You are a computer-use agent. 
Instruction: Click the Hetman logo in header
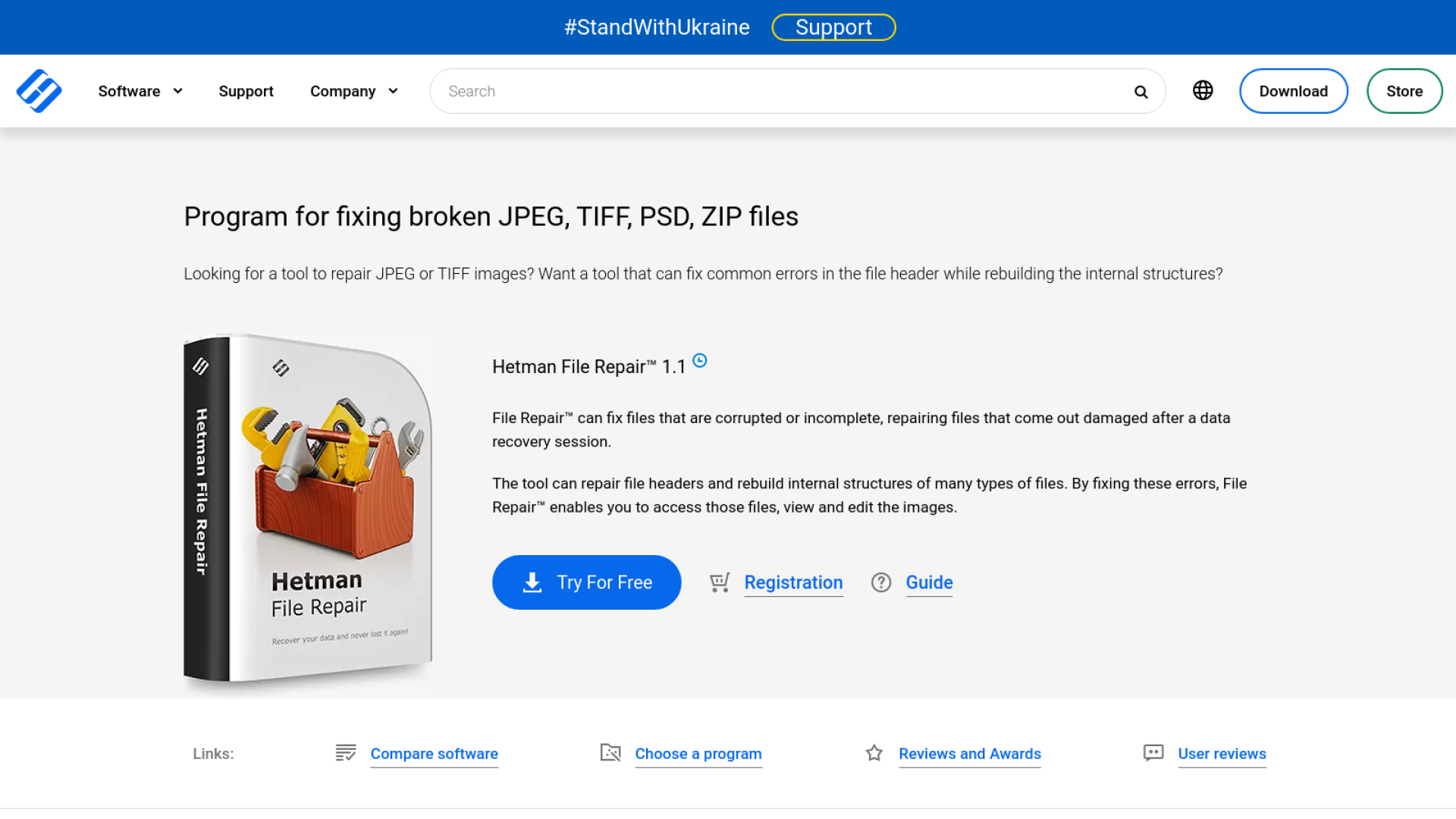(39, 91)
